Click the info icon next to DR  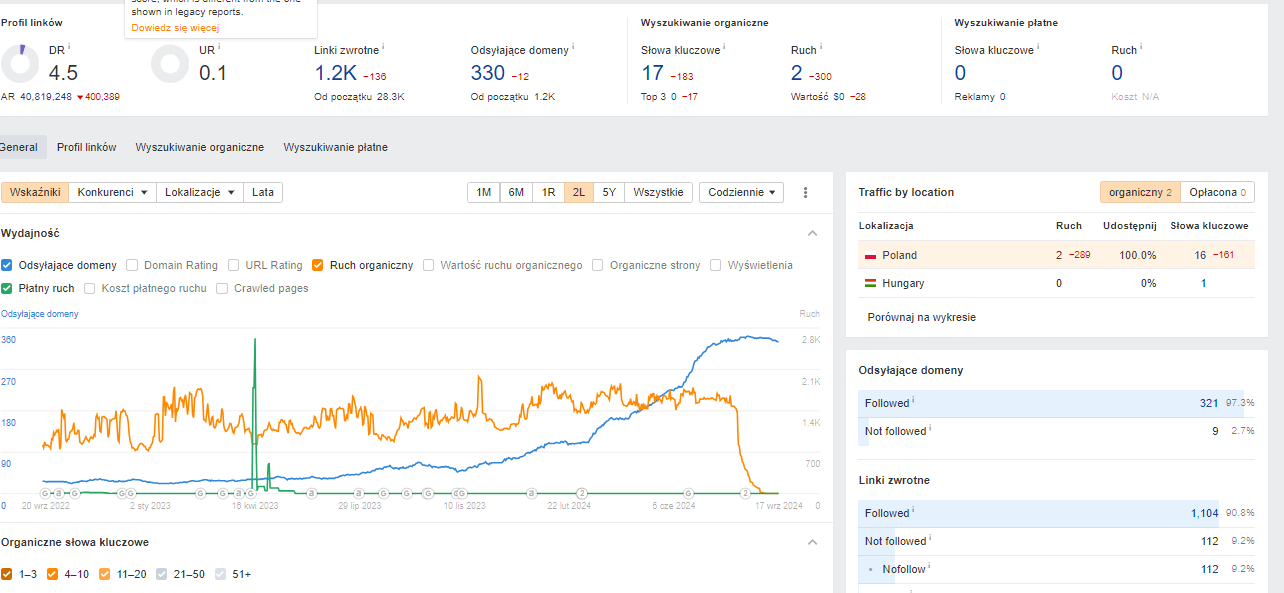click(69, 47)
